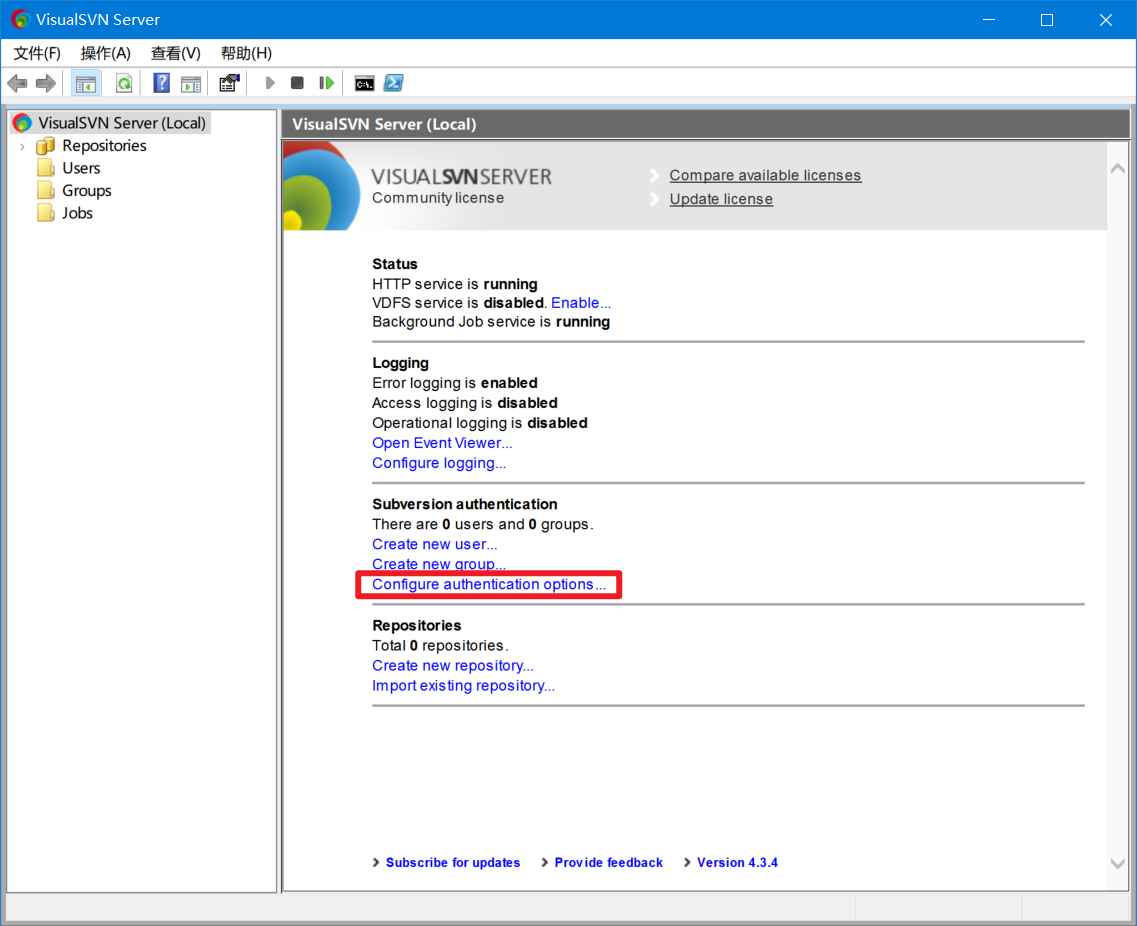Select the Repositories tree item
Screen dimensions: 1137x926
pos(104,146)
